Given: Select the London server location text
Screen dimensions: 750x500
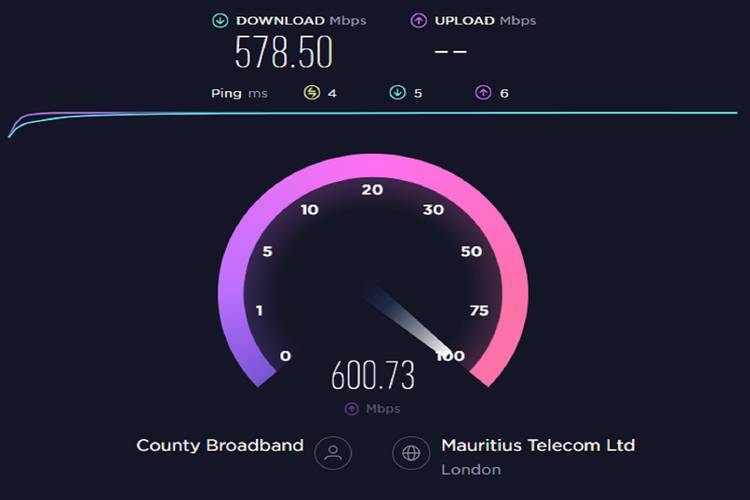Looking at the screenshot, I should click(x=471, y=470).
